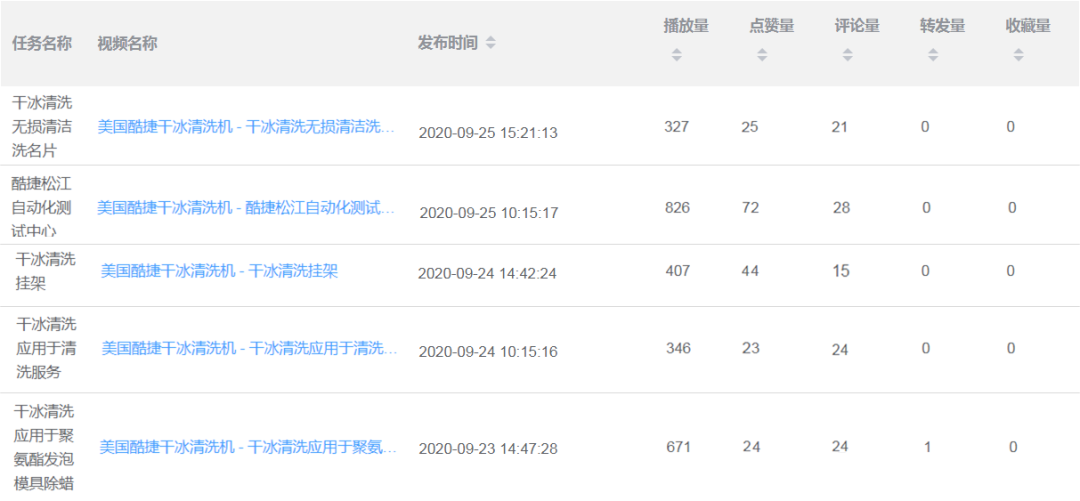Click like count 23
This screenshot has height=501, width=1080.
point(751,348)
